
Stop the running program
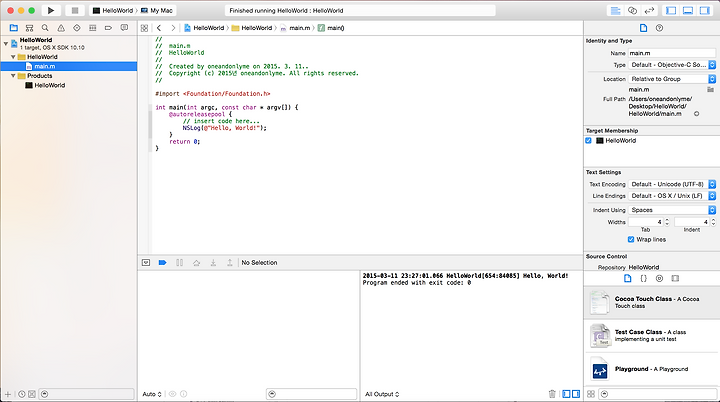pos(75,10)
